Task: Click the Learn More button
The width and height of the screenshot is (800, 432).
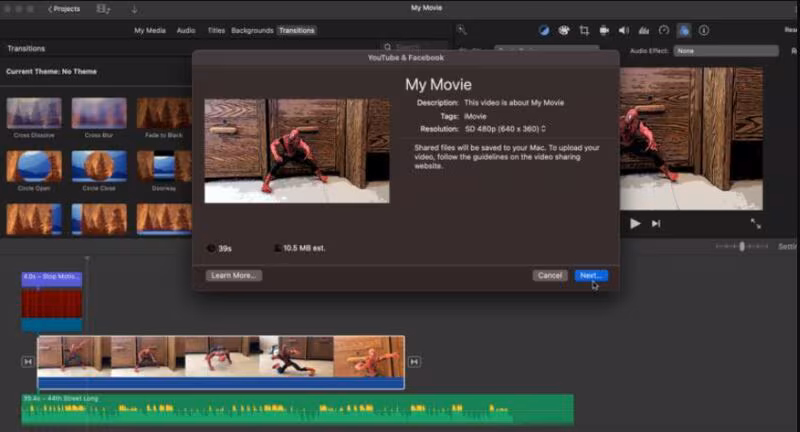Action: click(234, 275)
